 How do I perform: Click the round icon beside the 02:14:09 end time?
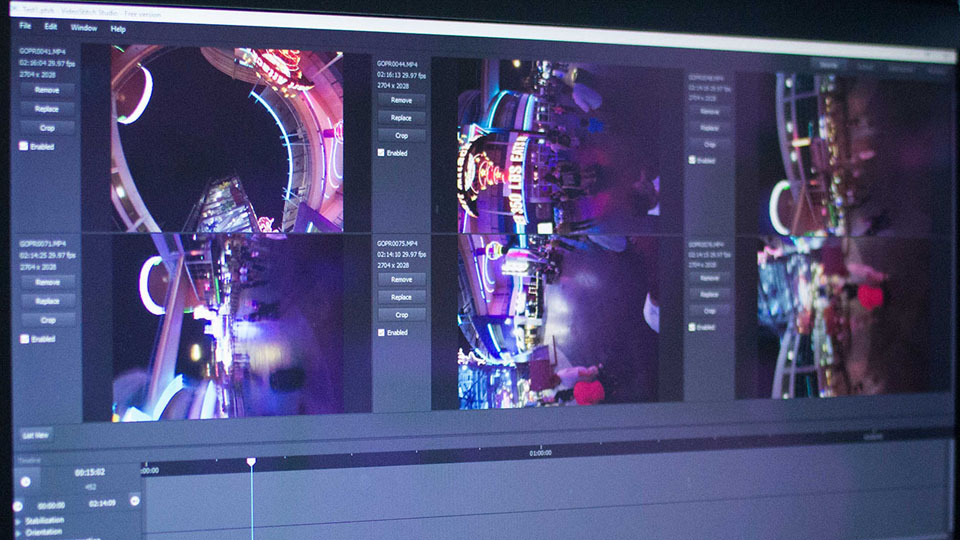[134, 500]
